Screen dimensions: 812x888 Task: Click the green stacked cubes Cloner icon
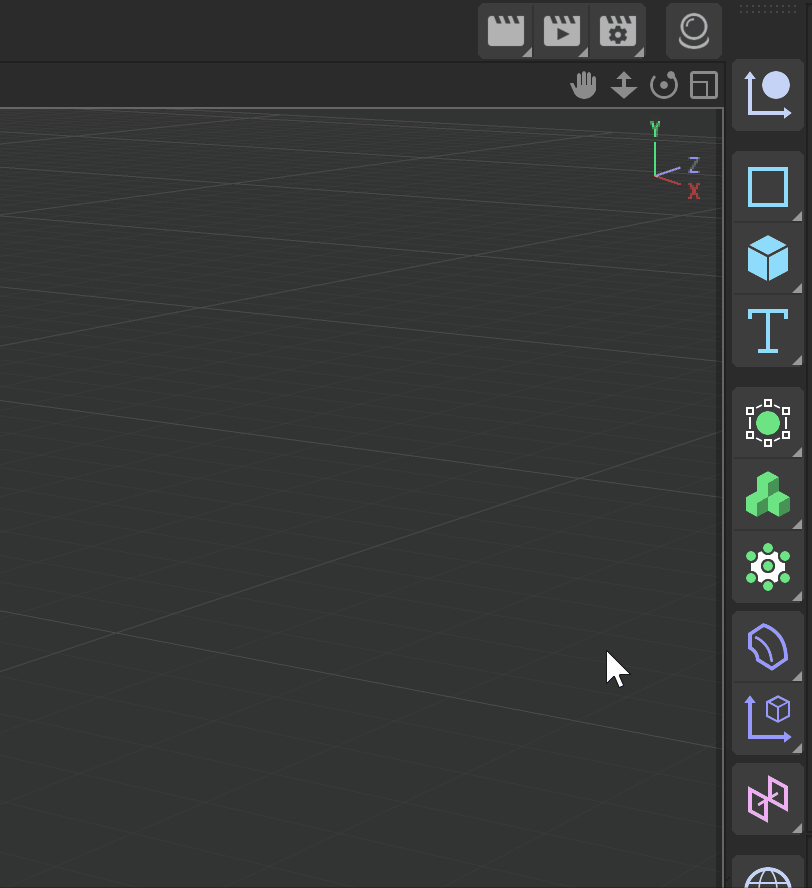(768, 494)
